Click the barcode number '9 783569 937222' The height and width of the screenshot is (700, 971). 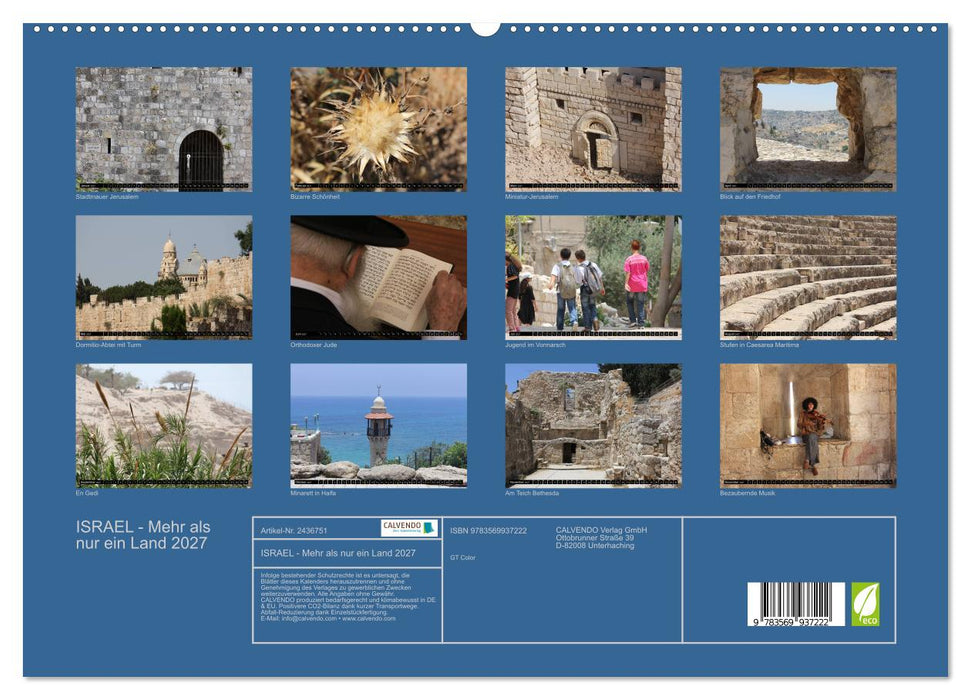point(791,622)
